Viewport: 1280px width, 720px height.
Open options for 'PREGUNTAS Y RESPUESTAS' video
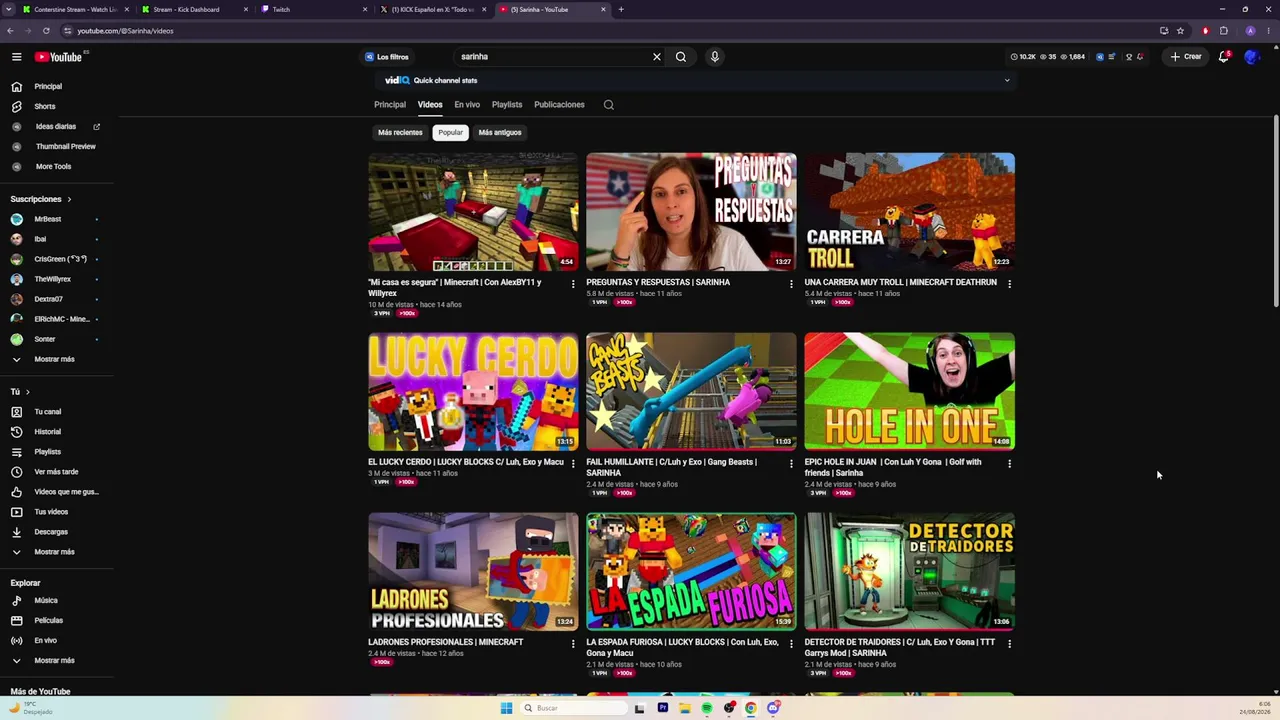tap(791, 284)
